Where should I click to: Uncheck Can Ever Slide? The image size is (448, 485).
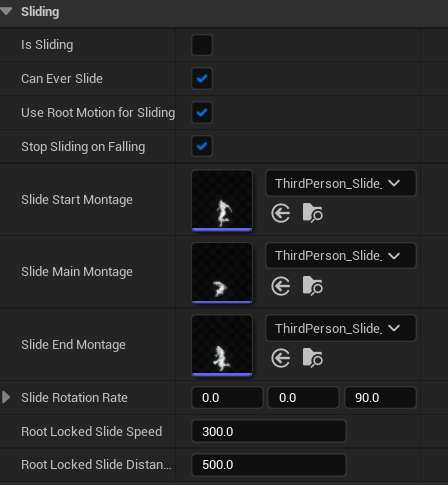[x=202, y=79]
